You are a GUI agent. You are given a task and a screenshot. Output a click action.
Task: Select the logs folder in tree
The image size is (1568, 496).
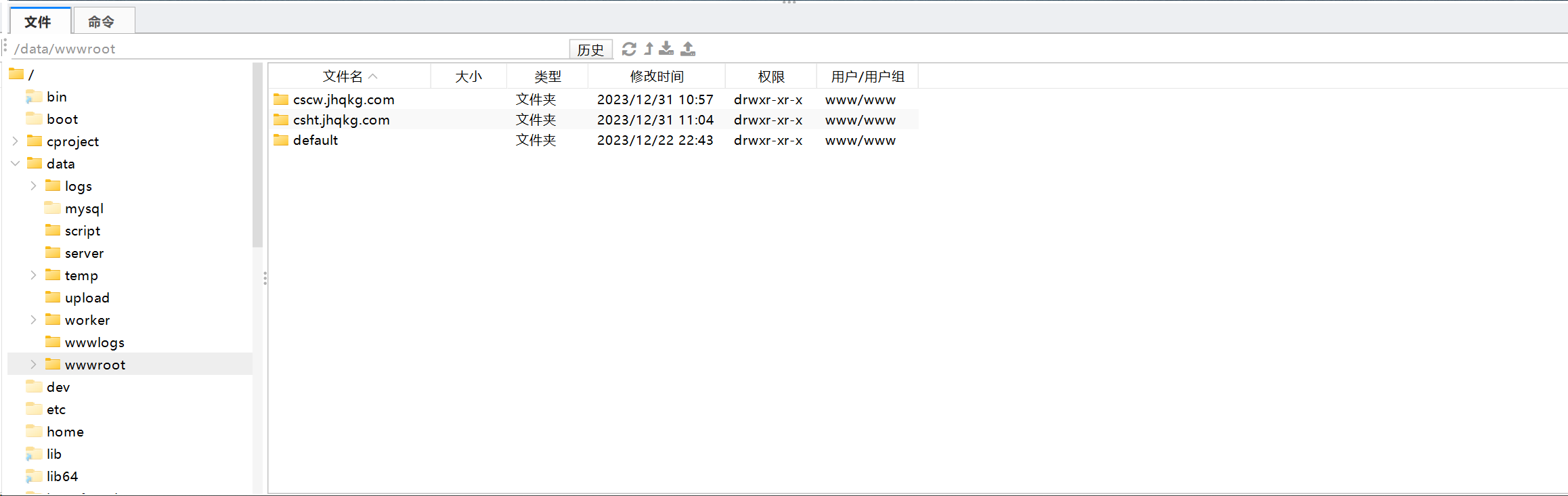tap(68, 186)
